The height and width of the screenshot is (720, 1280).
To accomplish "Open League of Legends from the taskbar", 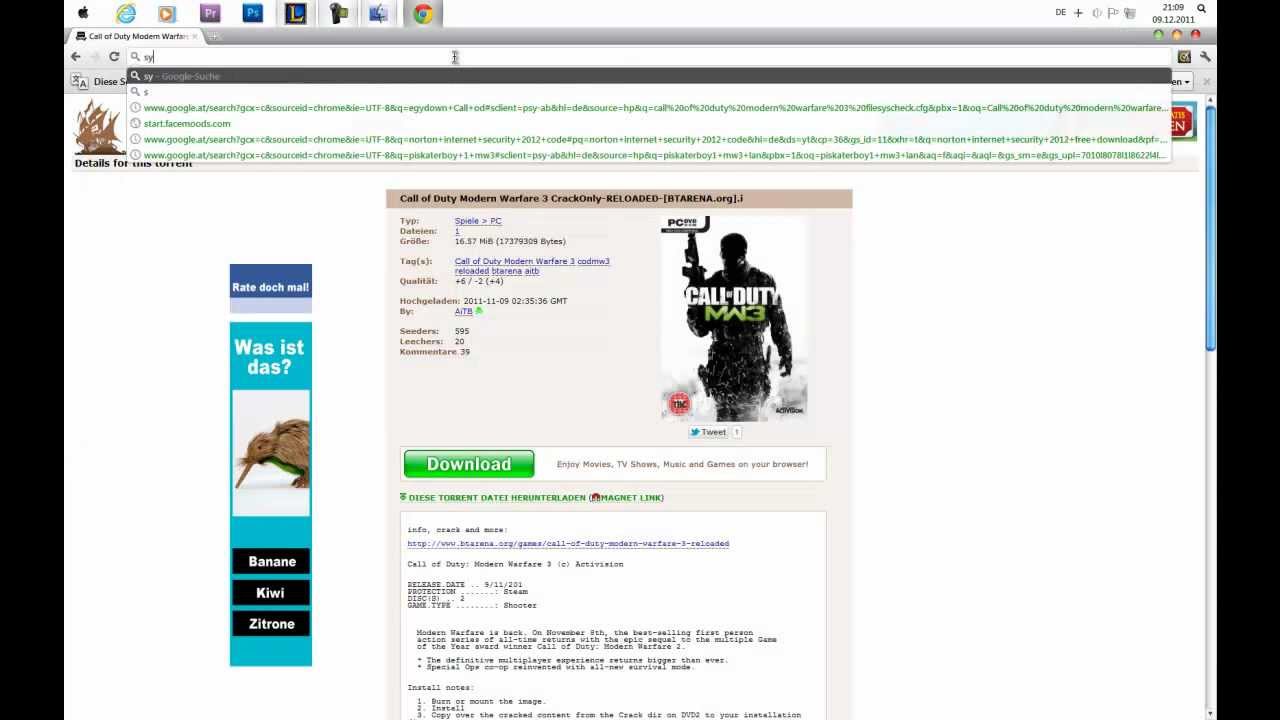I will (x=295, y=13).
